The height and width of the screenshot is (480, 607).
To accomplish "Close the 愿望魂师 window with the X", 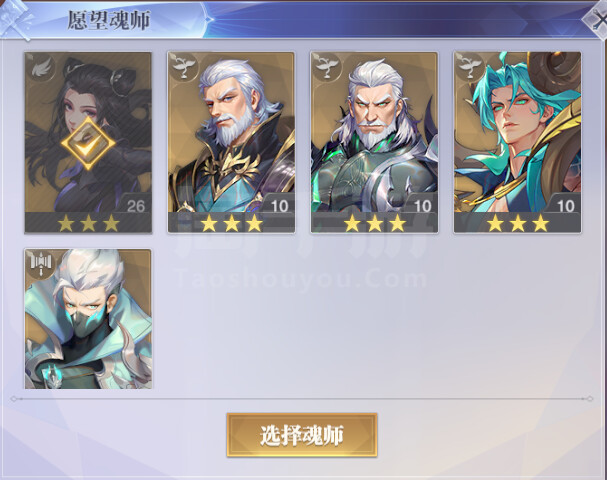I will pos(598,19).
